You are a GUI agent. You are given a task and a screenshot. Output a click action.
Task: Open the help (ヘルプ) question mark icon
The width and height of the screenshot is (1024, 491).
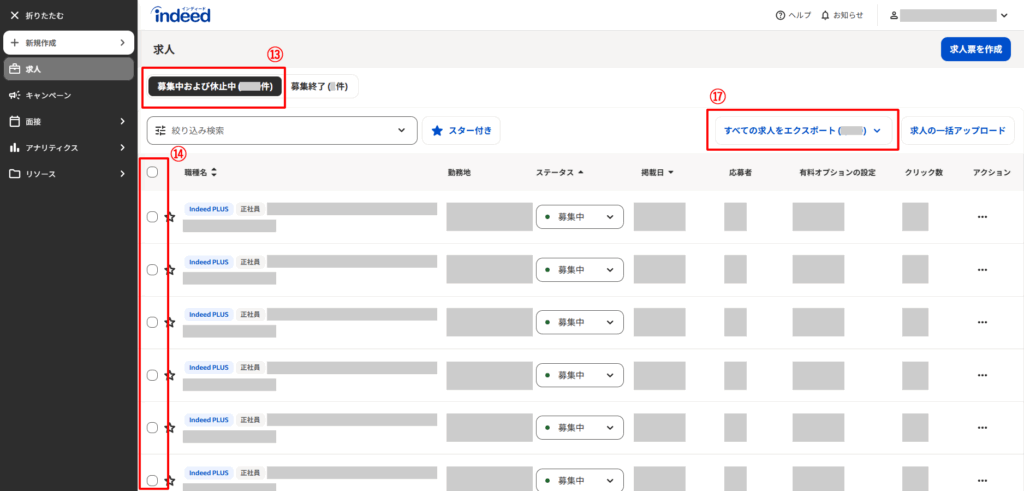coord(780,16)
